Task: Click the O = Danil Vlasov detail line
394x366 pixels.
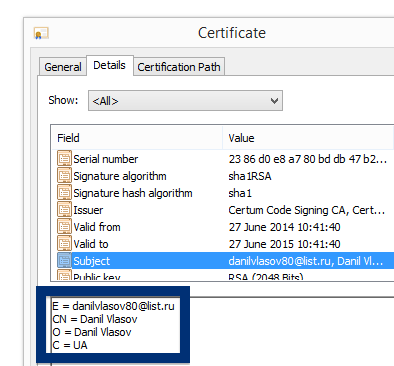Action: point(92,332)
